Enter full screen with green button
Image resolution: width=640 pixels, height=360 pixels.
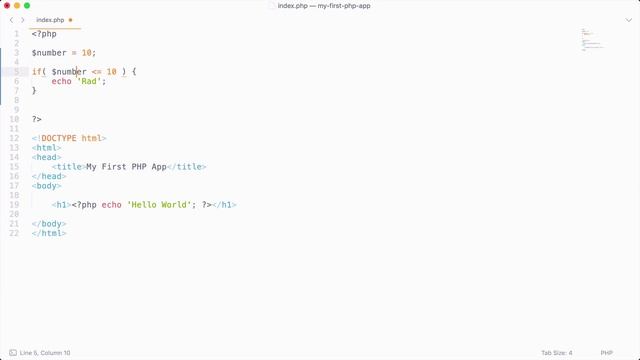[x=27, y=6]
